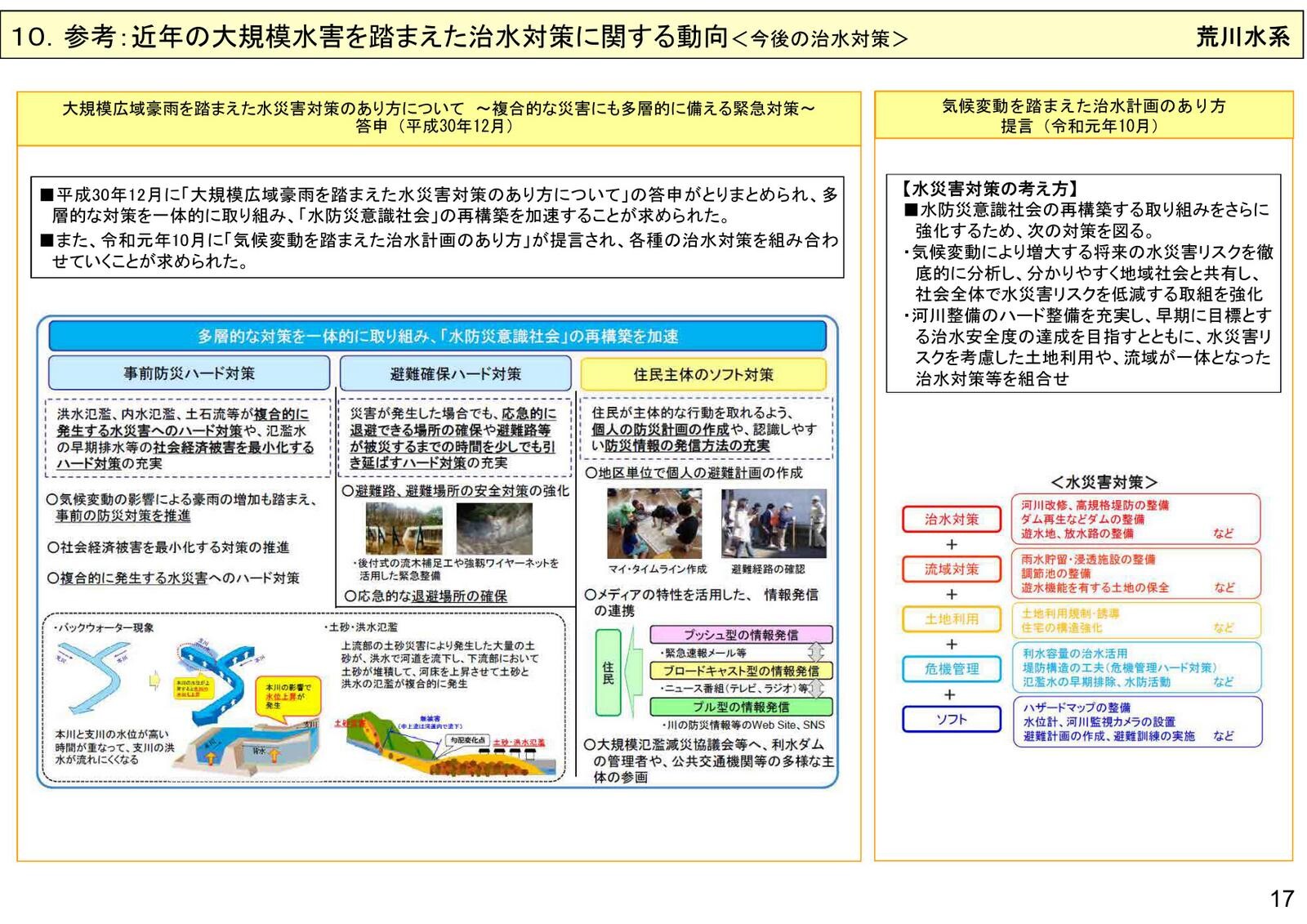
Task: Click the 避難経路の確認 group photo
Action: [774, 524]
